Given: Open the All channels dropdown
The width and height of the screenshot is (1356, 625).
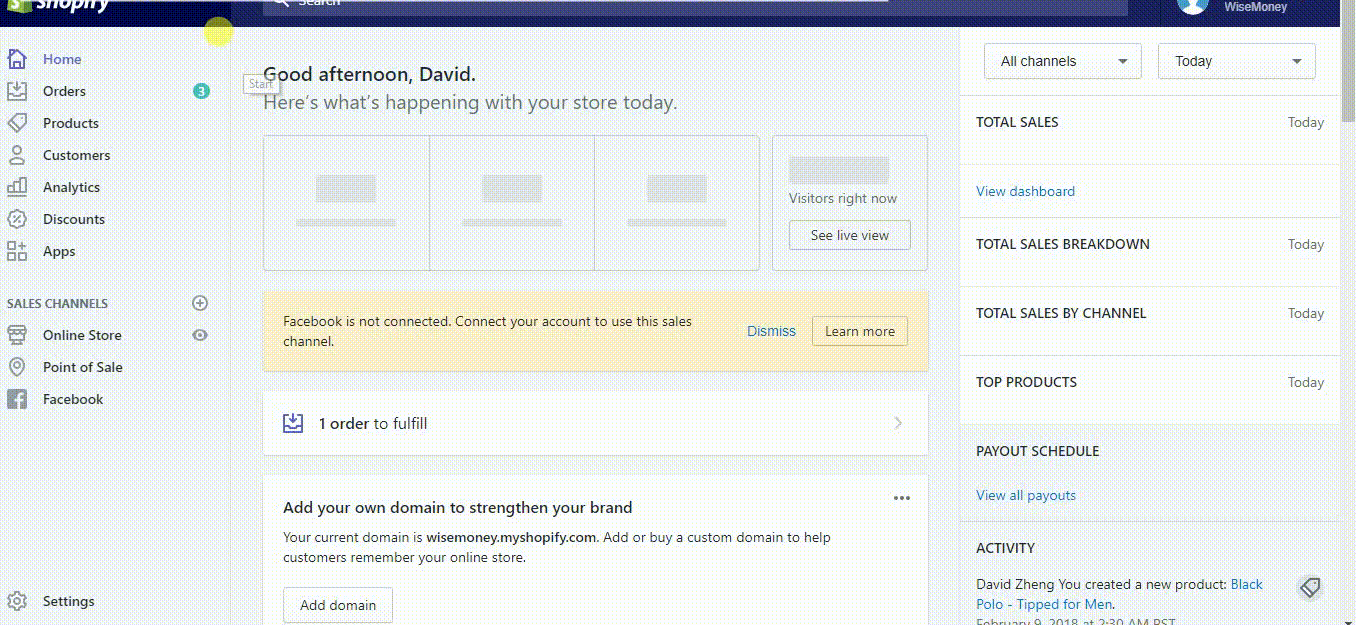Looking at the screenshot, I should pos(1063,61).
